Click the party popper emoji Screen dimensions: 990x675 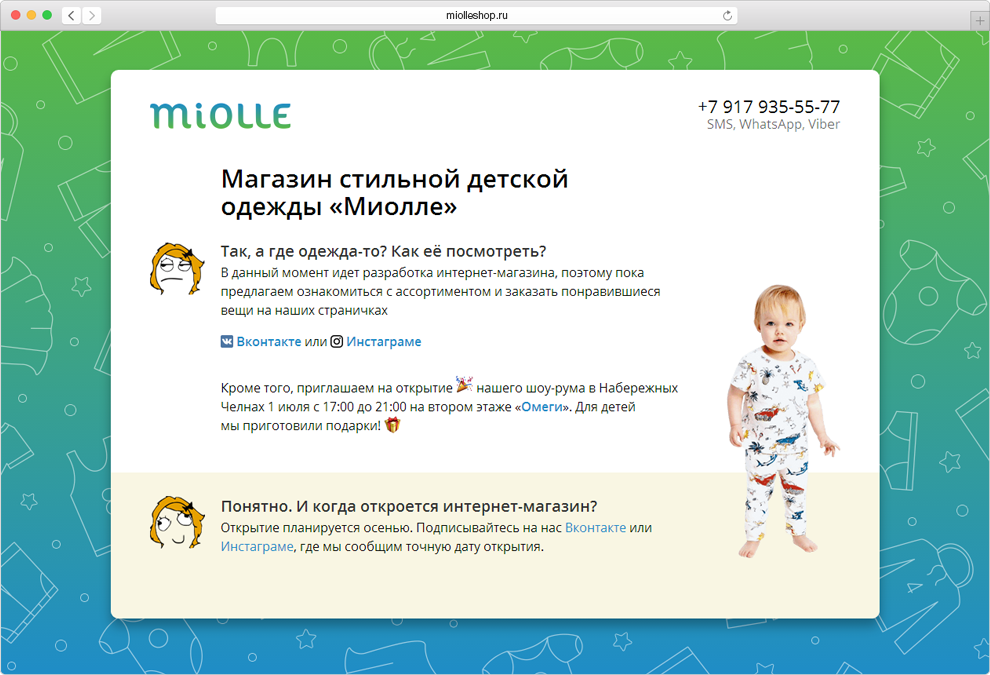click(464, 383)
